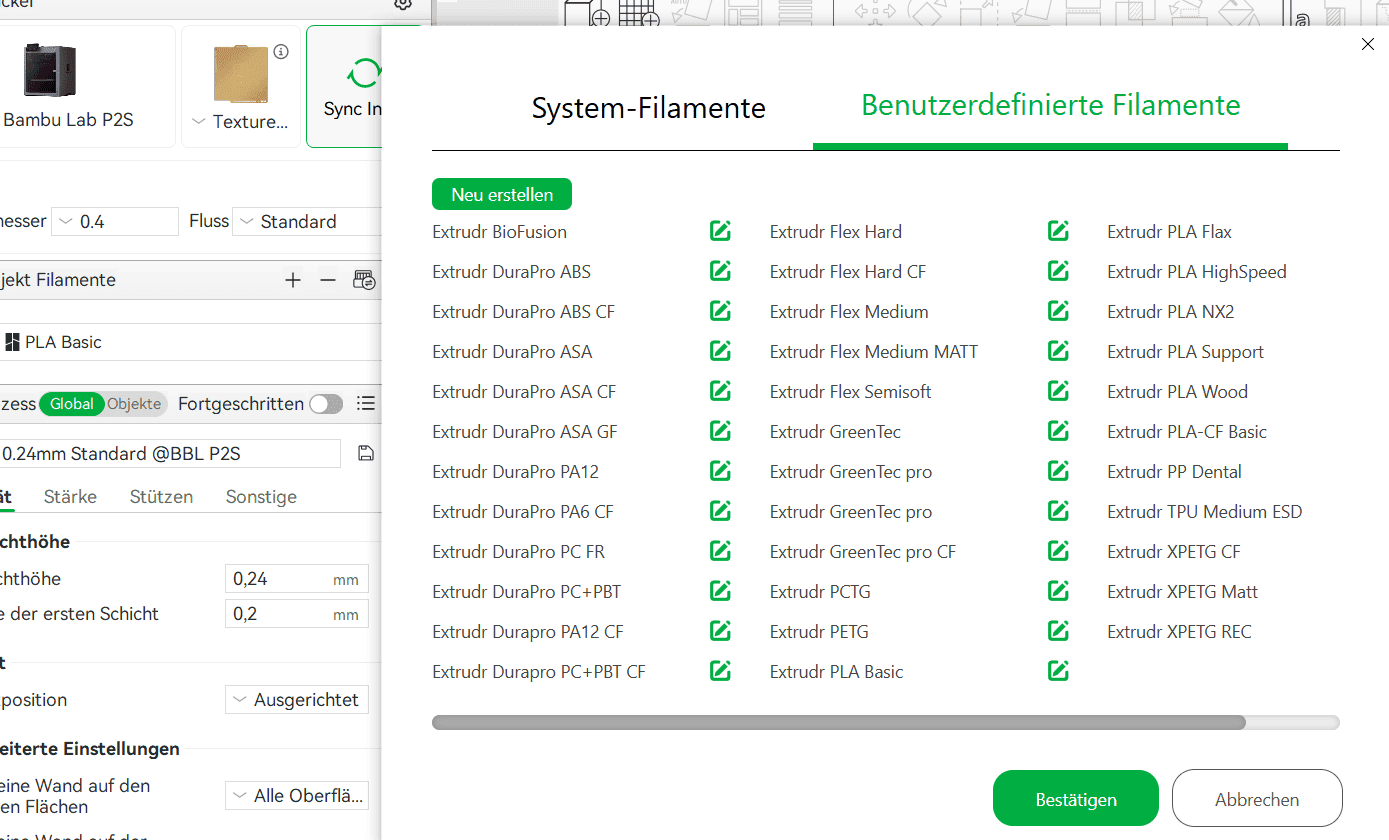1389x840 pixels.
Task: Switch process mode to Objekte
Action: [x=134, y=404]
